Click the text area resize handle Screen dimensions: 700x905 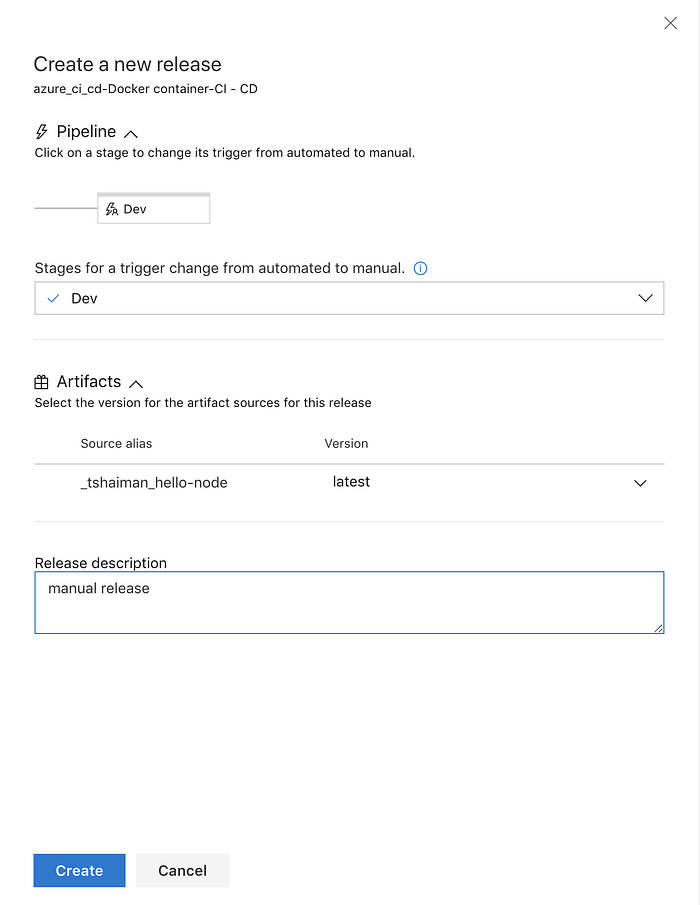click(658, 628)
